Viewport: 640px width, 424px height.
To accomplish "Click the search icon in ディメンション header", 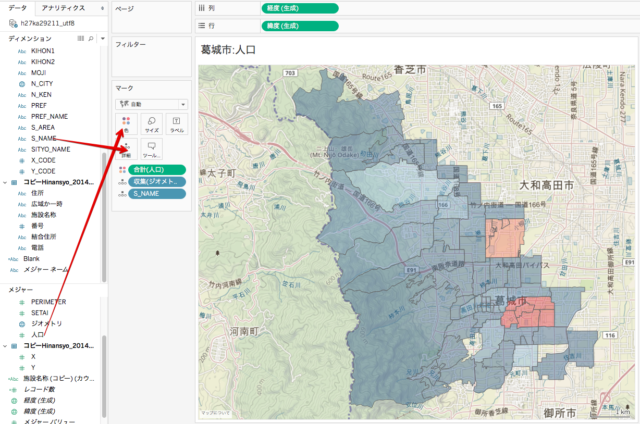I will [x=90, y=38].
